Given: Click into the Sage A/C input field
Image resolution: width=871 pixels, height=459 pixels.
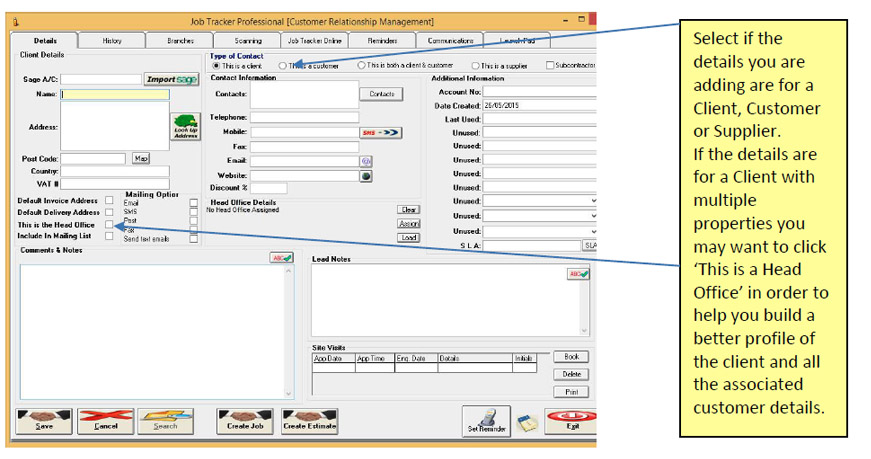Looking at the screenshot, I should point(101,79).
